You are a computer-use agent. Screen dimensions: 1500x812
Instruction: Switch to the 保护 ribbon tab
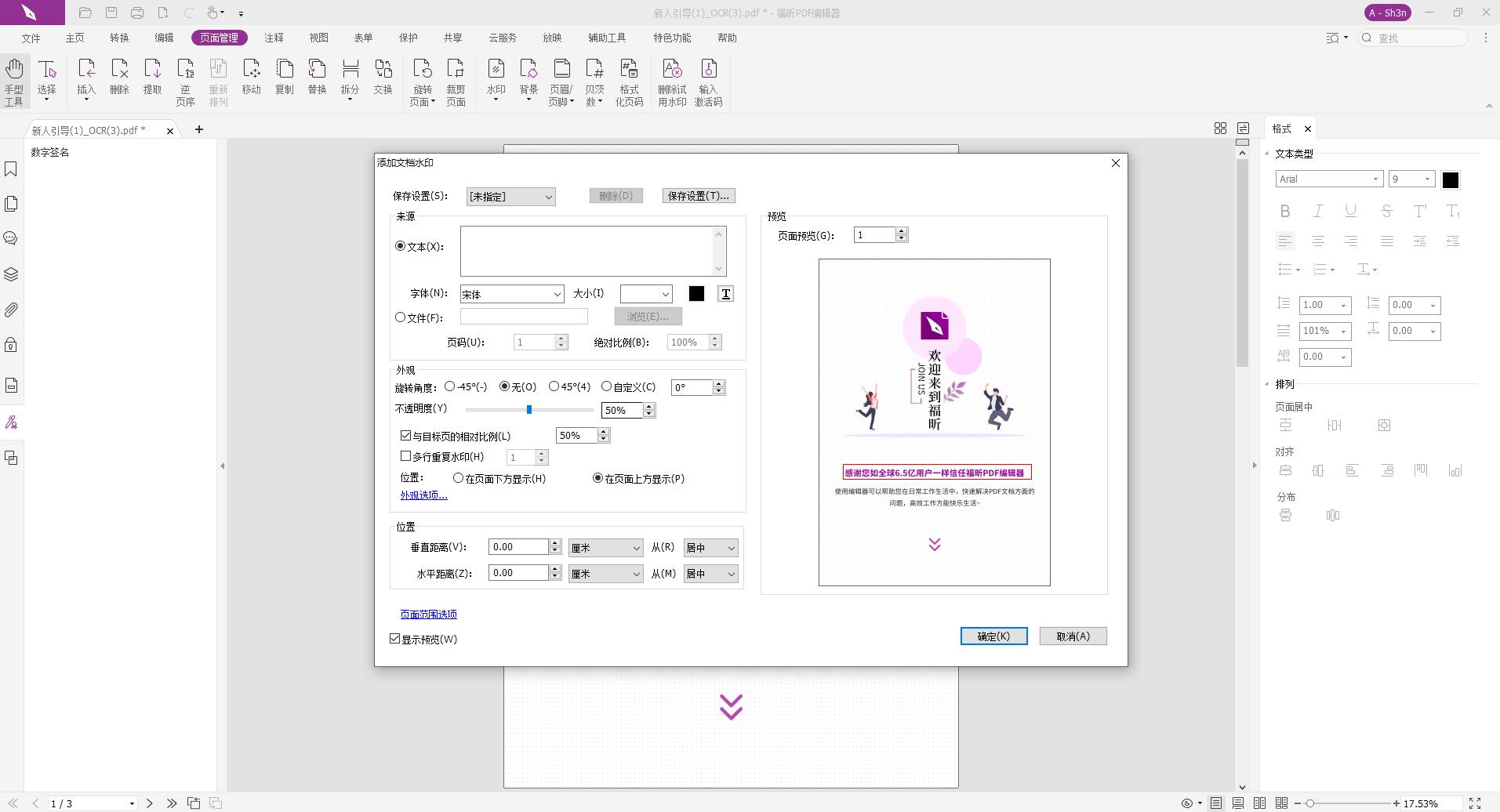click(x=408, y=38)
